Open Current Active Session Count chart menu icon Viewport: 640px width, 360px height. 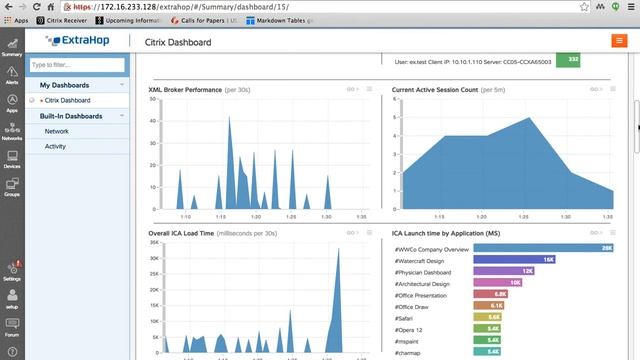613,89
